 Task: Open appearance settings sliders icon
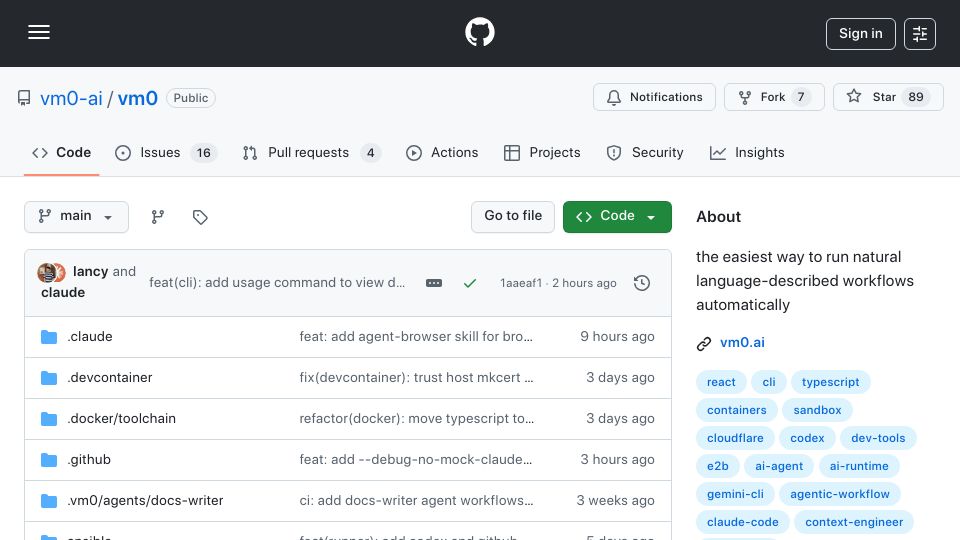click(920, 34)
